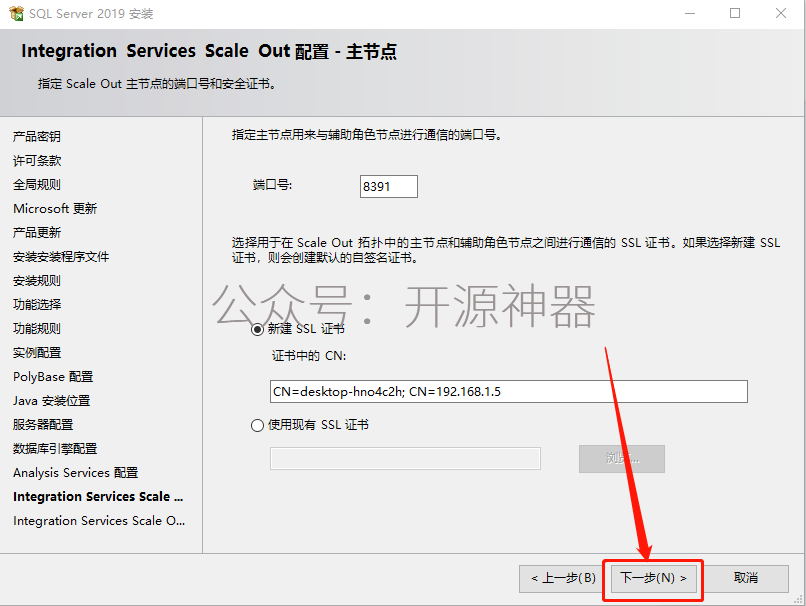Close the SQL Server 2019 安装 window

pos(781,13)
